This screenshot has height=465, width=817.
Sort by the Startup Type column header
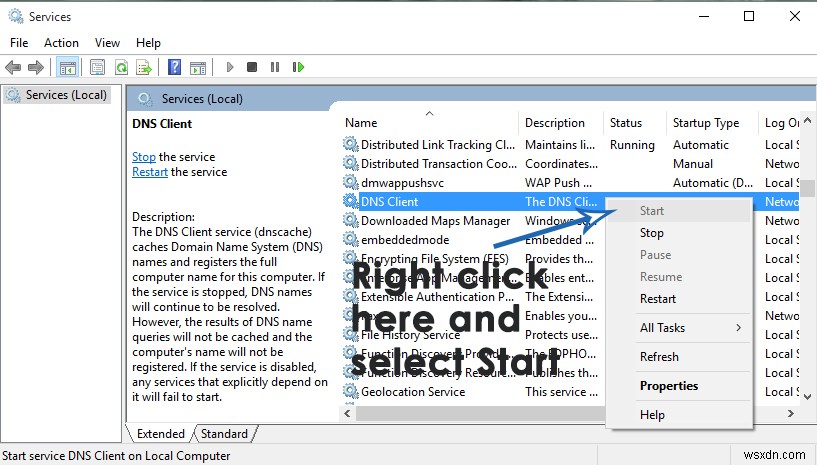coord(711,123)
